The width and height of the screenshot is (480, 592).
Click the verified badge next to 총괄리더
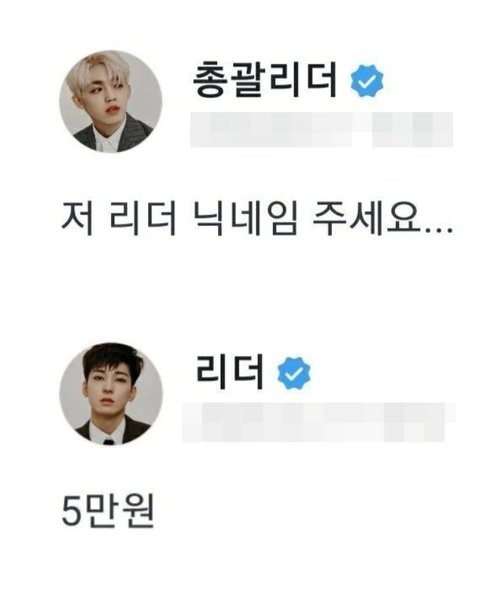coord(367,82)
